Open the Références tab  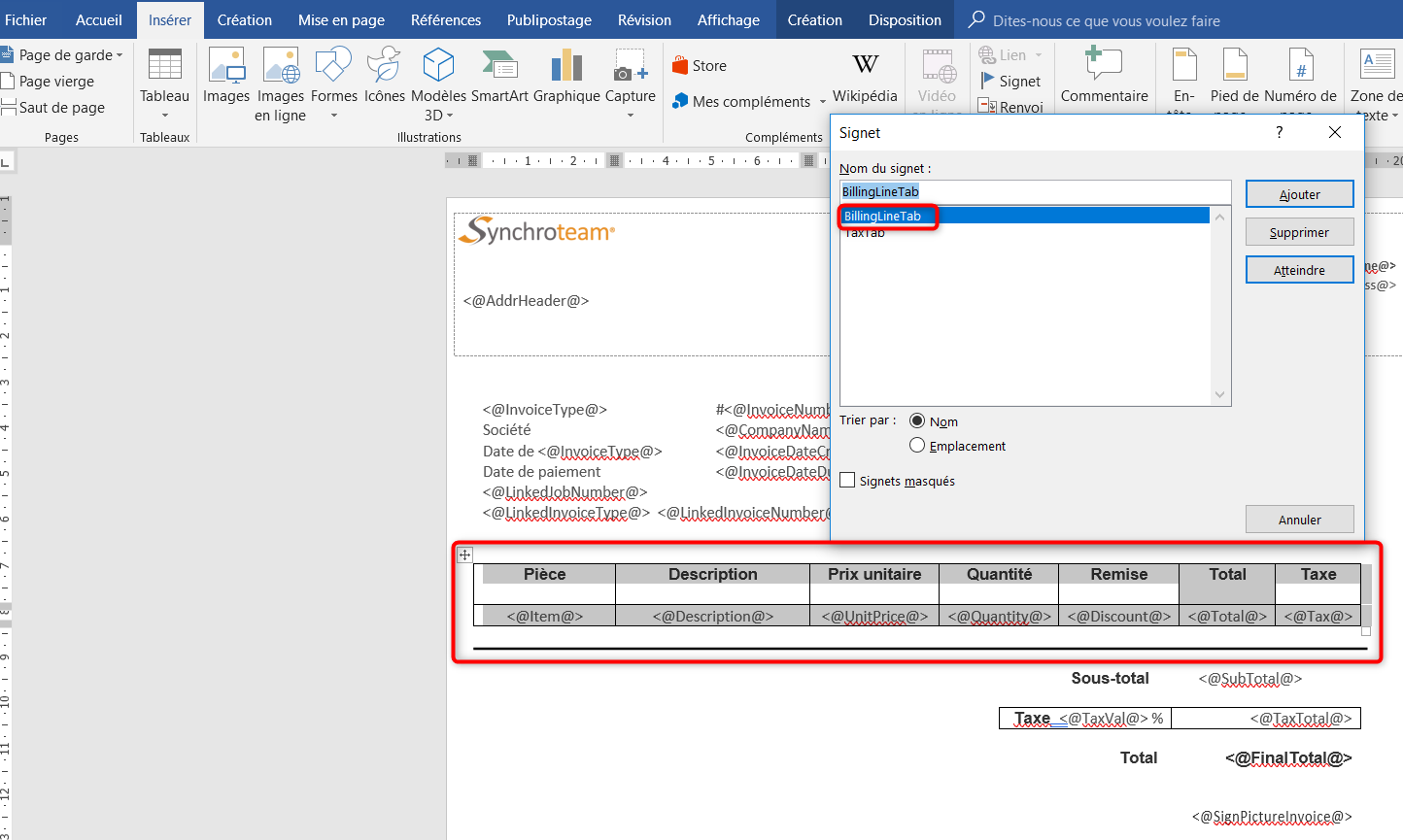click(446, 19)
